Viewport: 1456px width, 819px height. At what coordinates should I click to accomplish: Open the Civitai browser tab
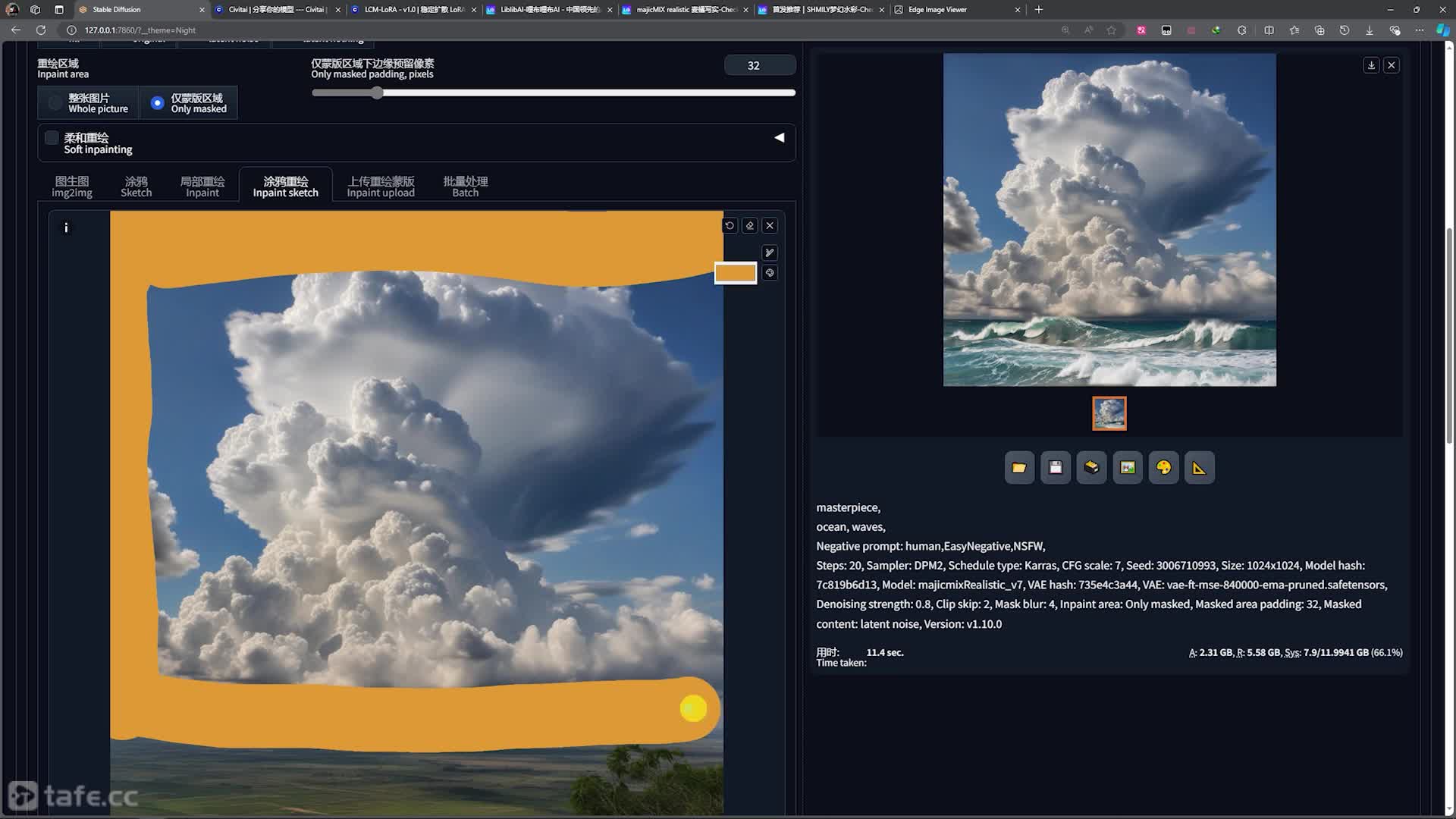point(277,10)
